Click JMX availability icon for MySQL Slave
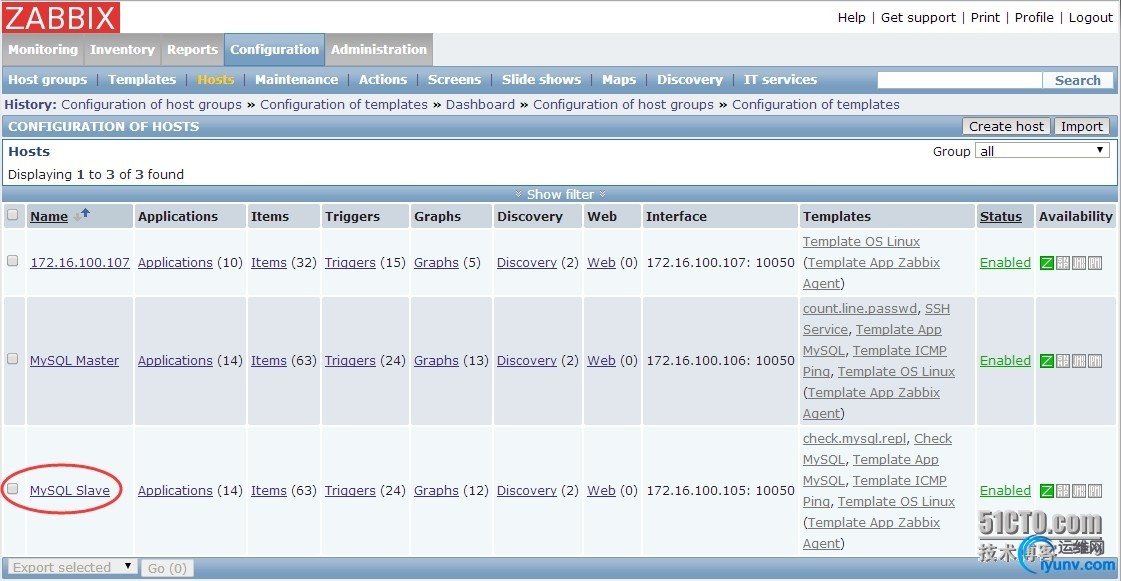1121x581 pixels. coord(1079,491)
